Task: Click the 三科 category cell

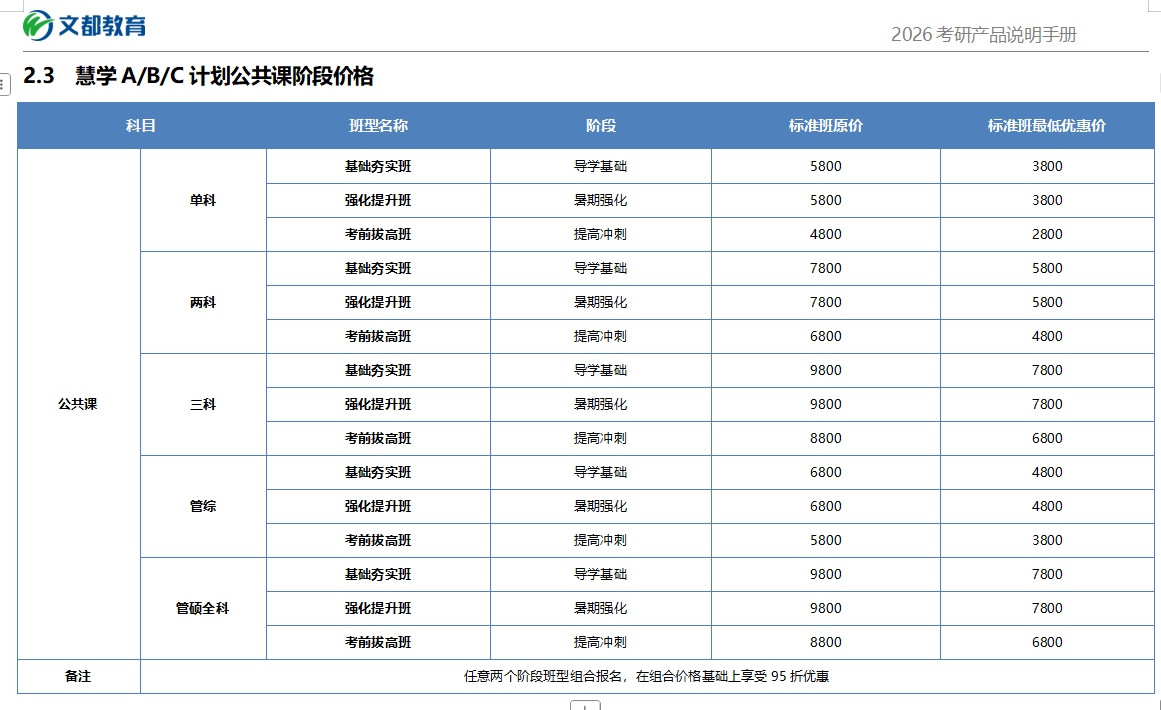Action: [x=203, y=404]
